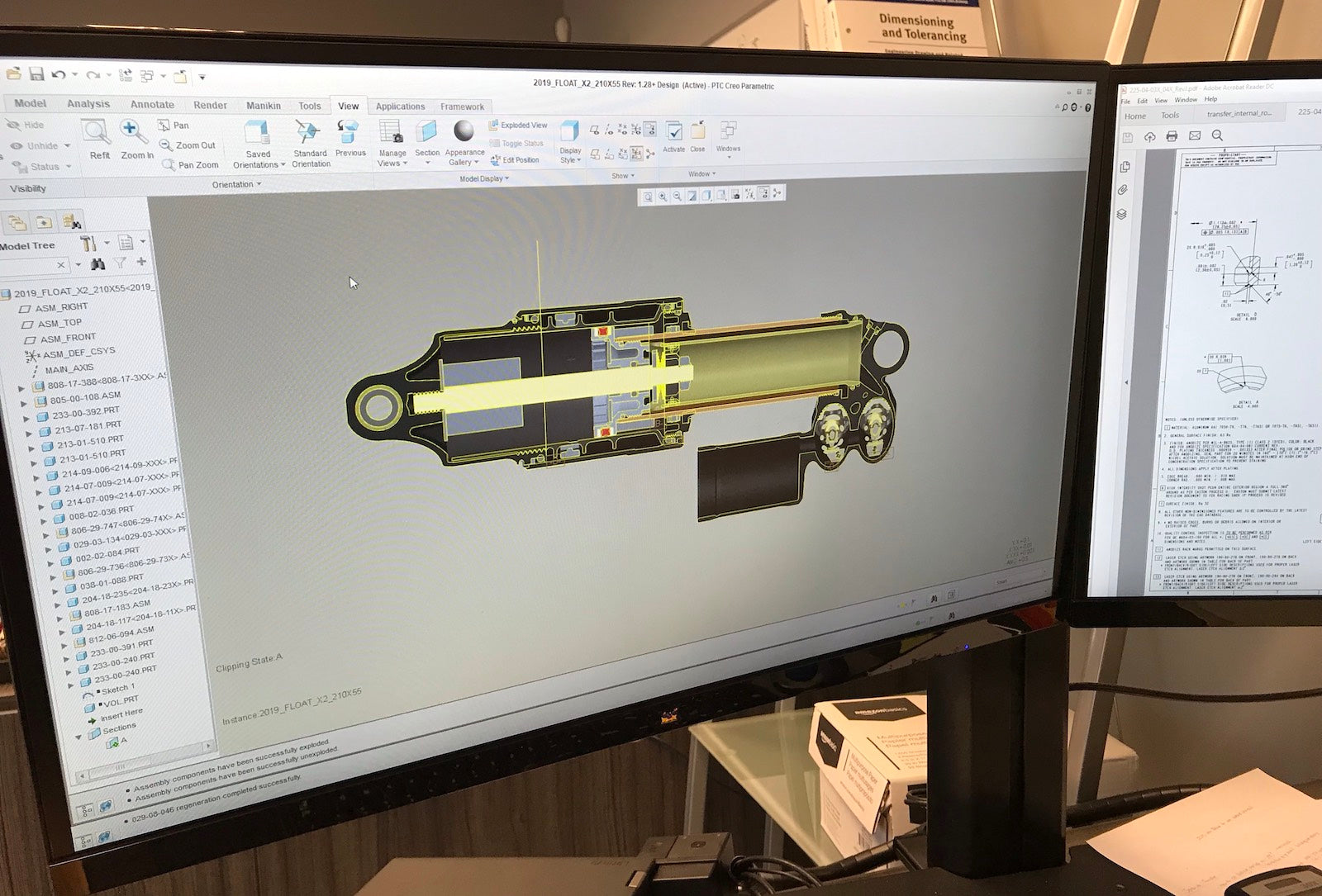The height and width of the screenshot is (896, 1322).
Task: Switch to the Model ribbon tab
Action: 30,103
